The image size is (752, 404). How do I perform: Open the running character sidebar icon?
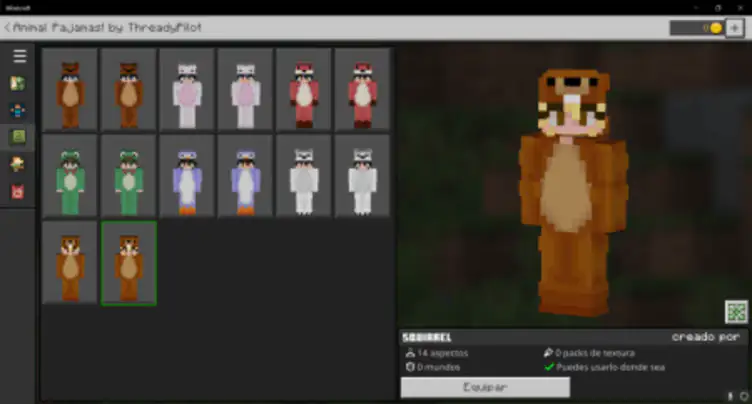click(x=18, y=165)
